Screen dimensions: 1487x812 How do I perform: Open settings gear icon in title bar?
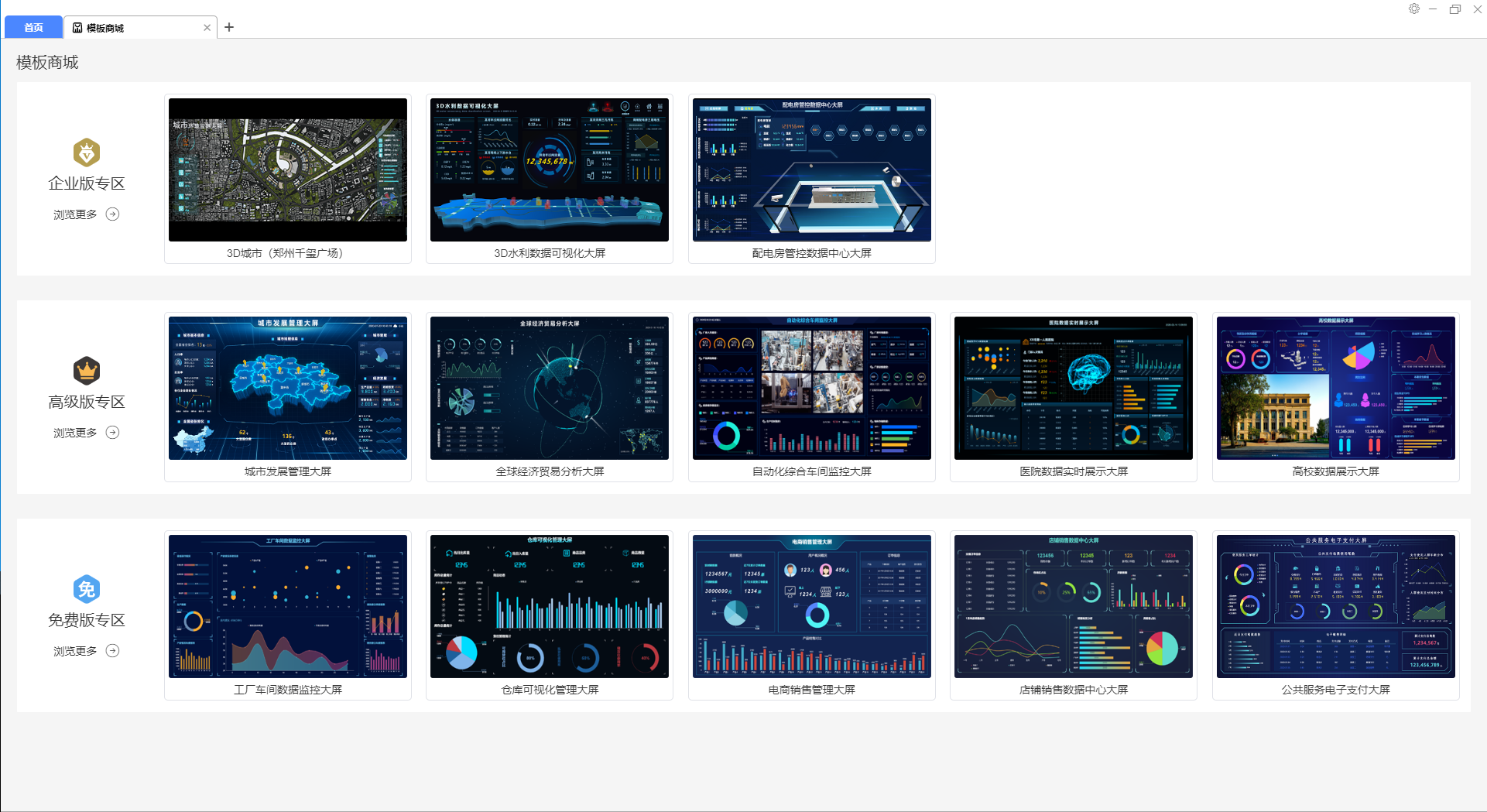pos(1413,9)
